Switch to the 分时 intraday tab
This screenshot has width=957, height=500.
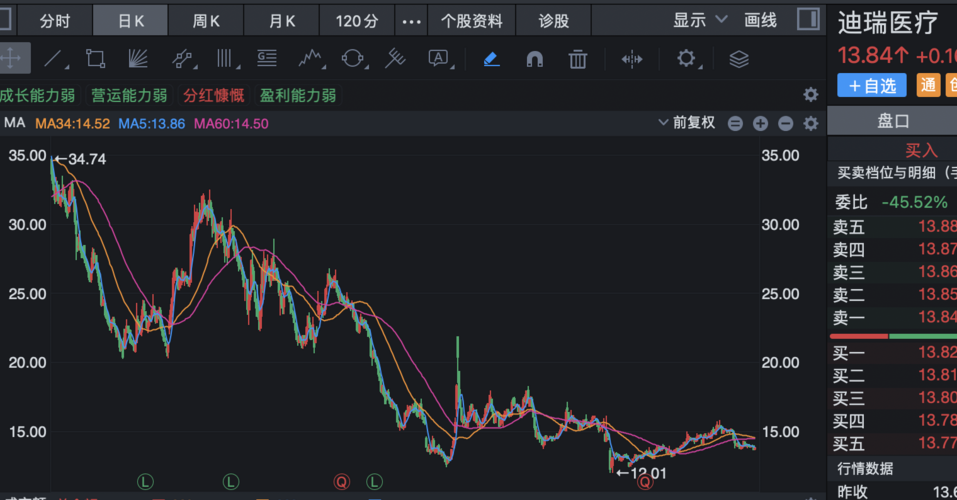55,20
